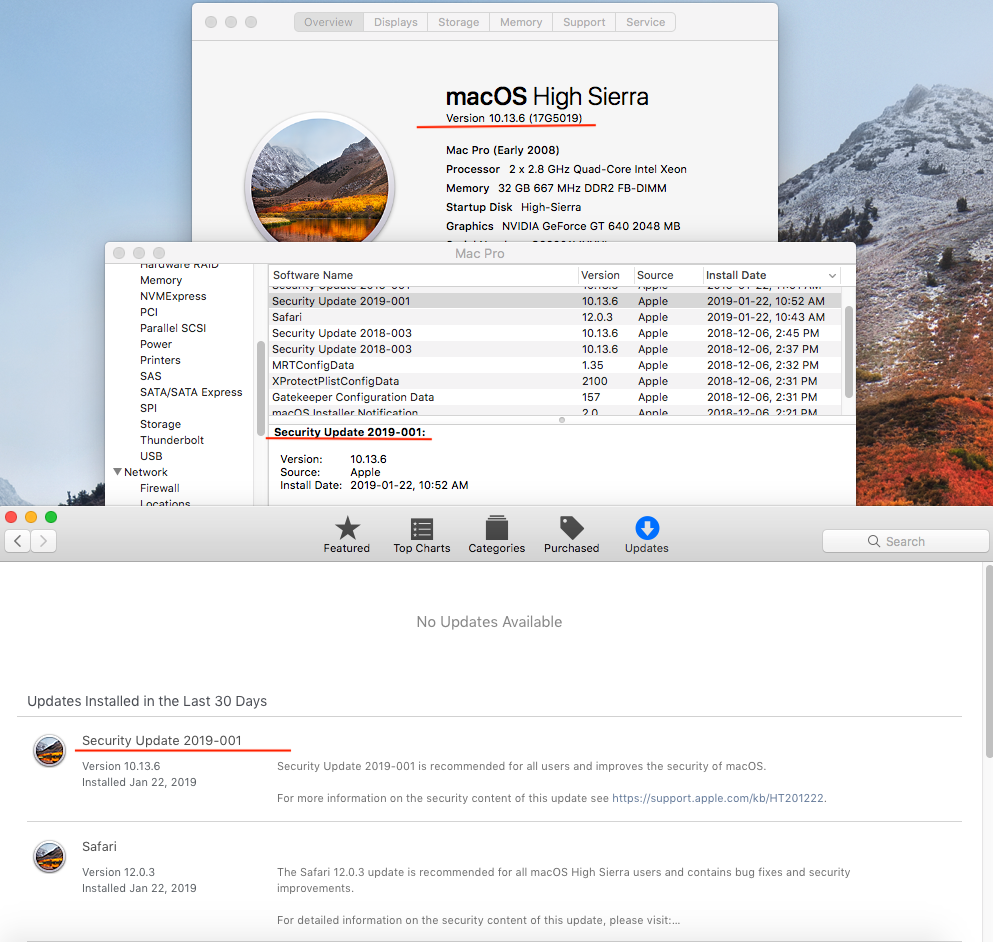The width and height of the screenshot is (993, 942).
Task: Click the split pane divider handle dot
Action: click(x=562, y=420)
